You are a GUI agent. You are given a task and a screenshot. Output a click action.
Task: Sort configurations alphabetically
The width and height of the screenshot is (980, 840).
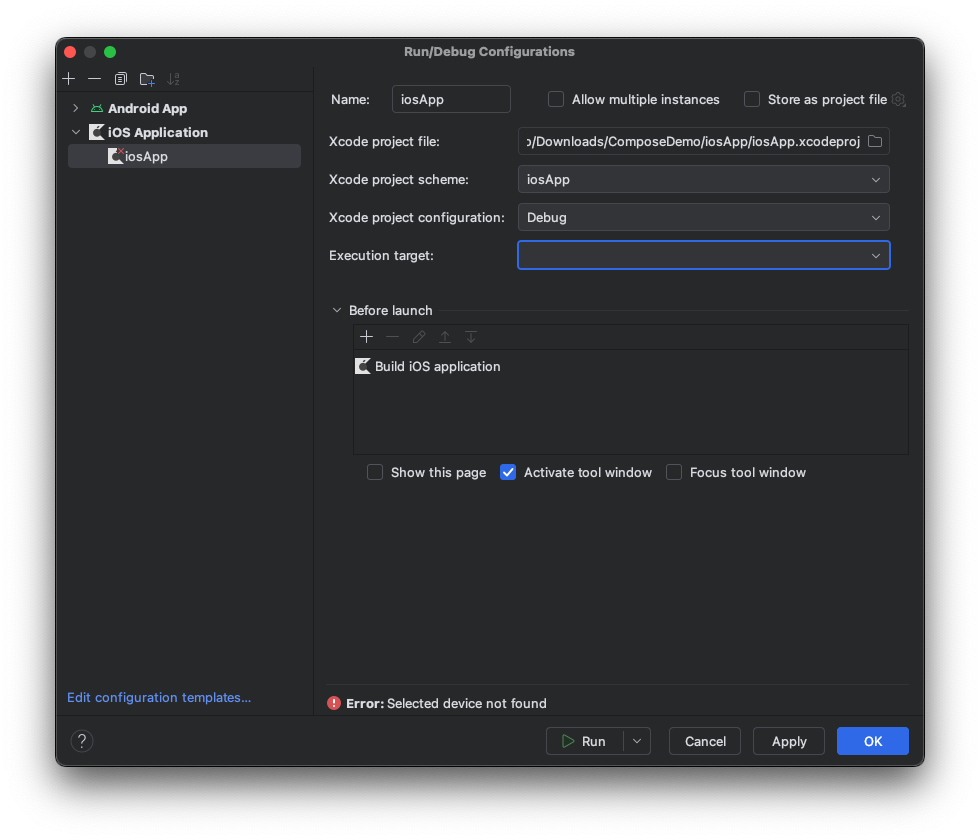click(173, 79)
